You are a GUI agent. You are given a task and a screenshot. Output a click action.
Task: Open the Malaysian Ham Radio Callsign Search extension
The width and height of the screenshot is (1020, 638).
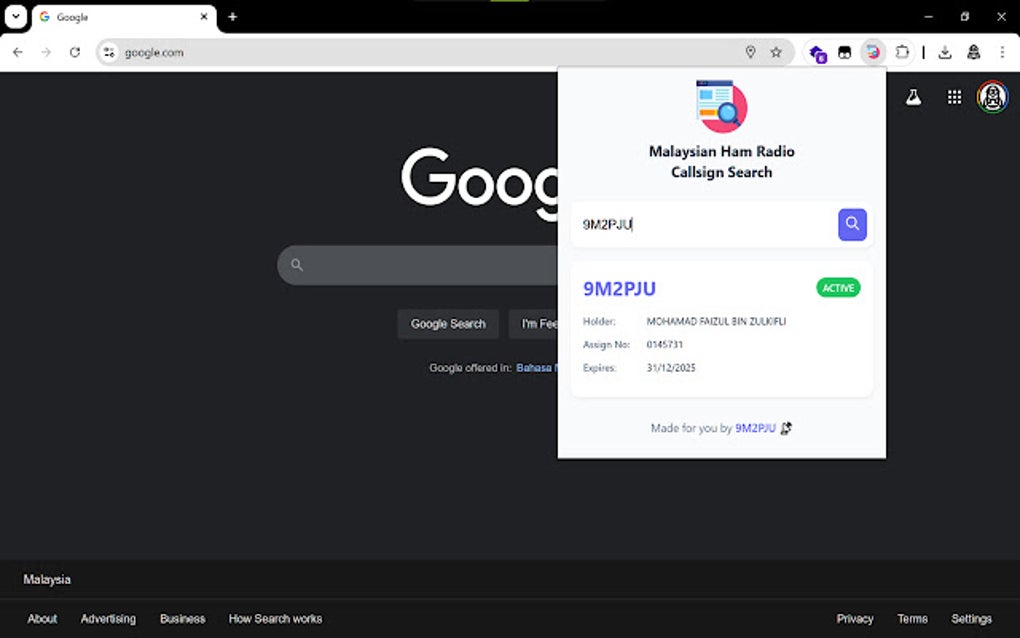tap(873, 52)
